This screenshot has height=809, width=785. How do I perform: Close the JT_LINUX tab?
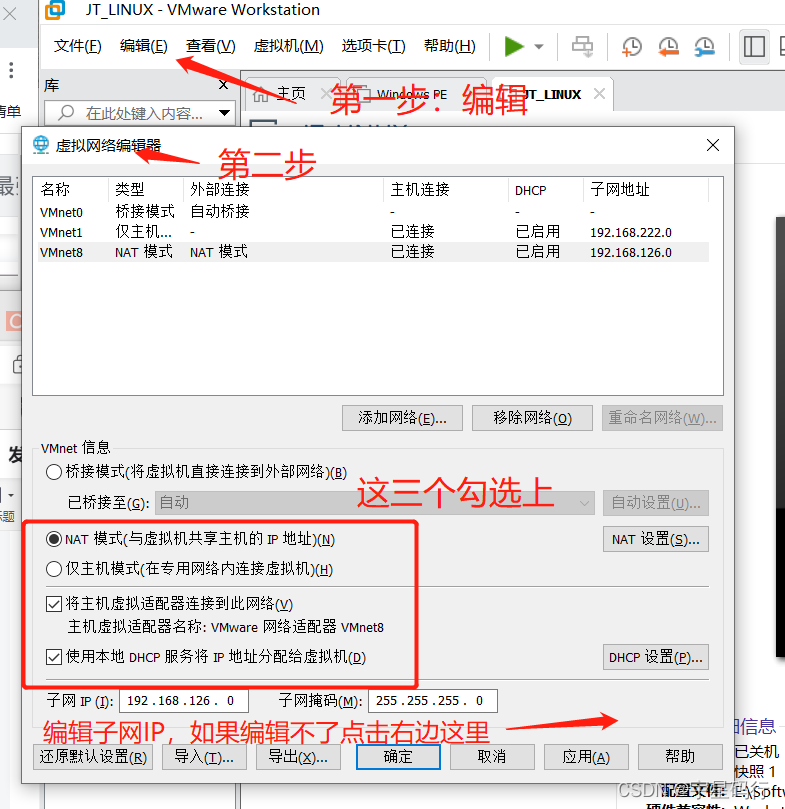pyautogui.click(x=599, y=94)
